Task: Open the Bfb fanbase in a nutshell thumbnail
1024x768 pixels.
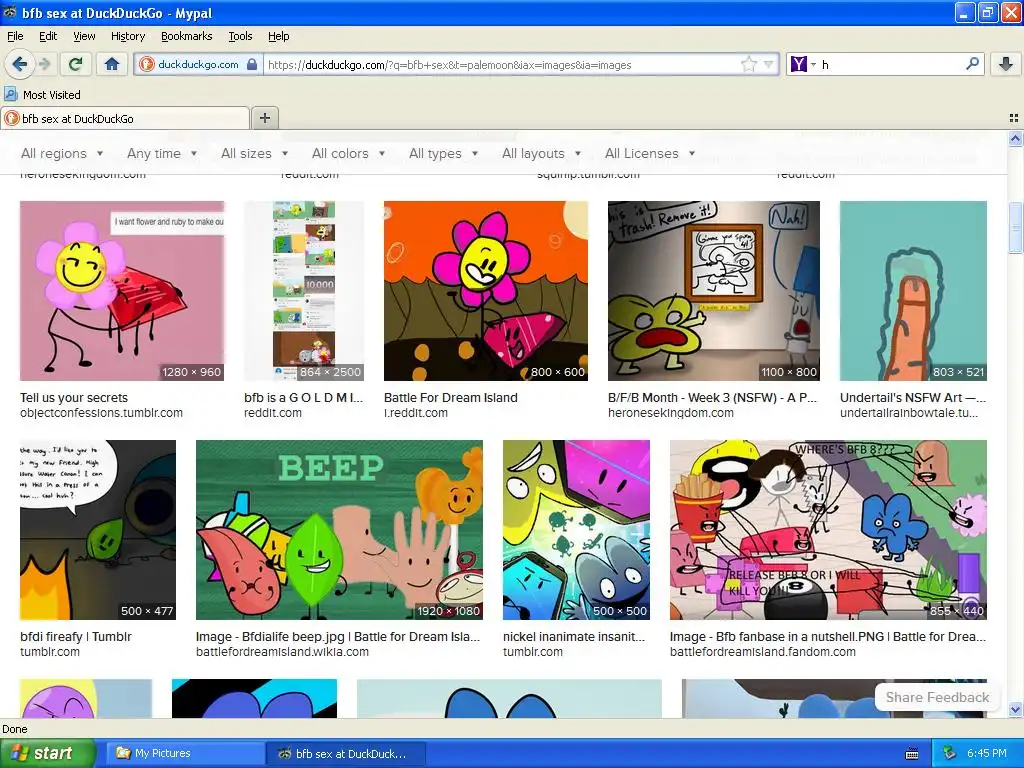Action: pyautogui.click(x=828, y=530)
